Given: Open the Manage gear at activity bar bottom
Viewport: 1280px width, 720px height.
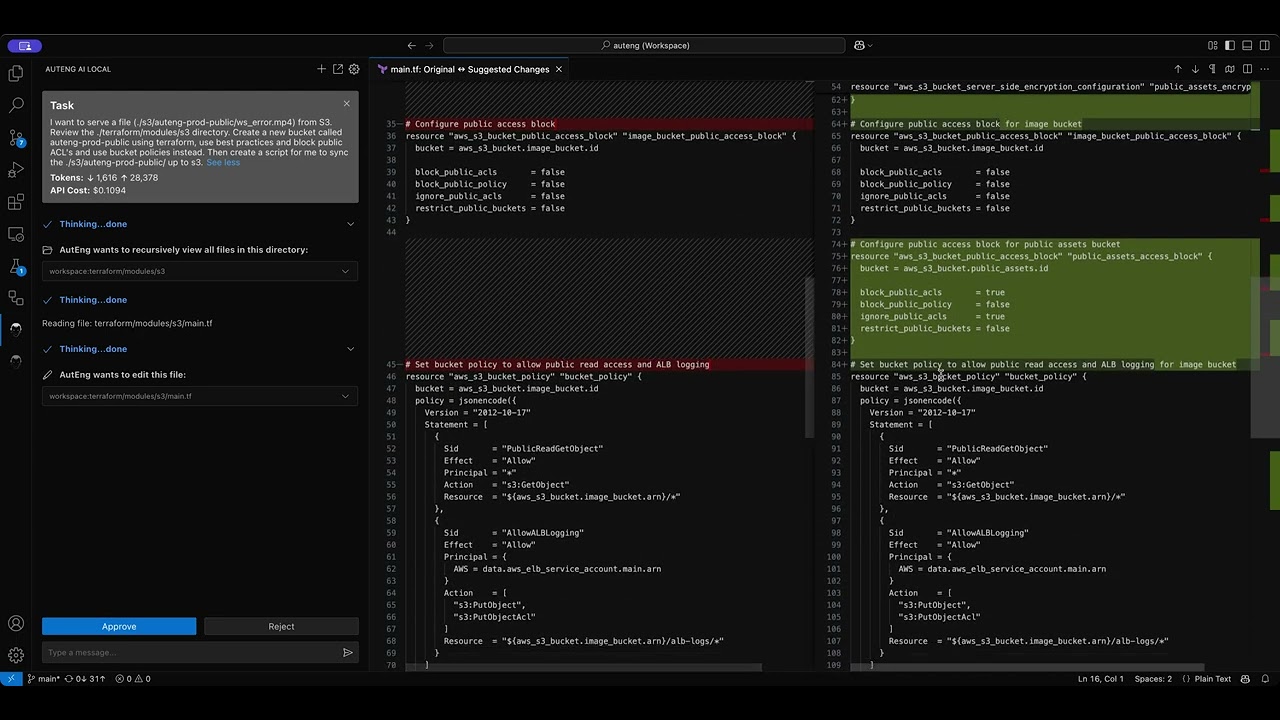Looking at the screenshot, I should coord(16,655).
